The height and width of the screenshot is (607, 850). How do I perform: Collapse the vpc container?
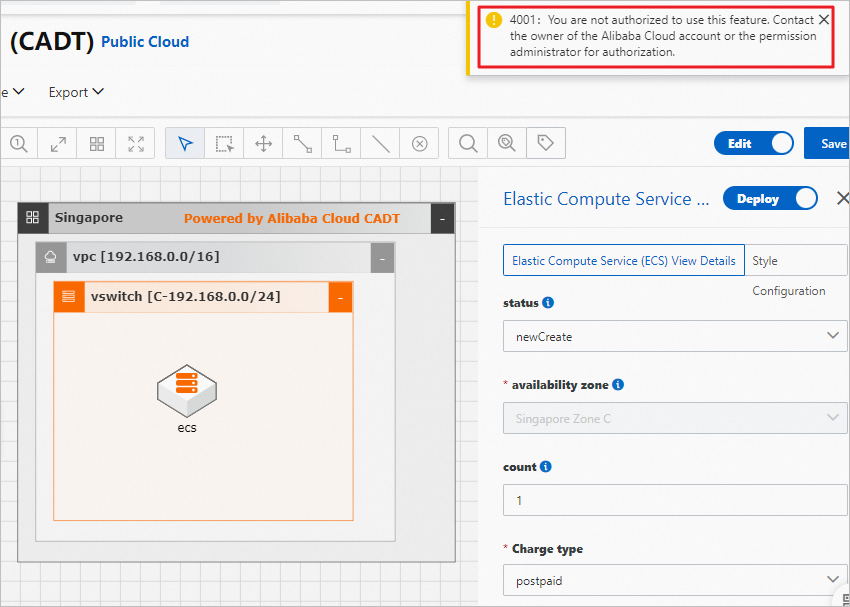click(x=382, y=258)
